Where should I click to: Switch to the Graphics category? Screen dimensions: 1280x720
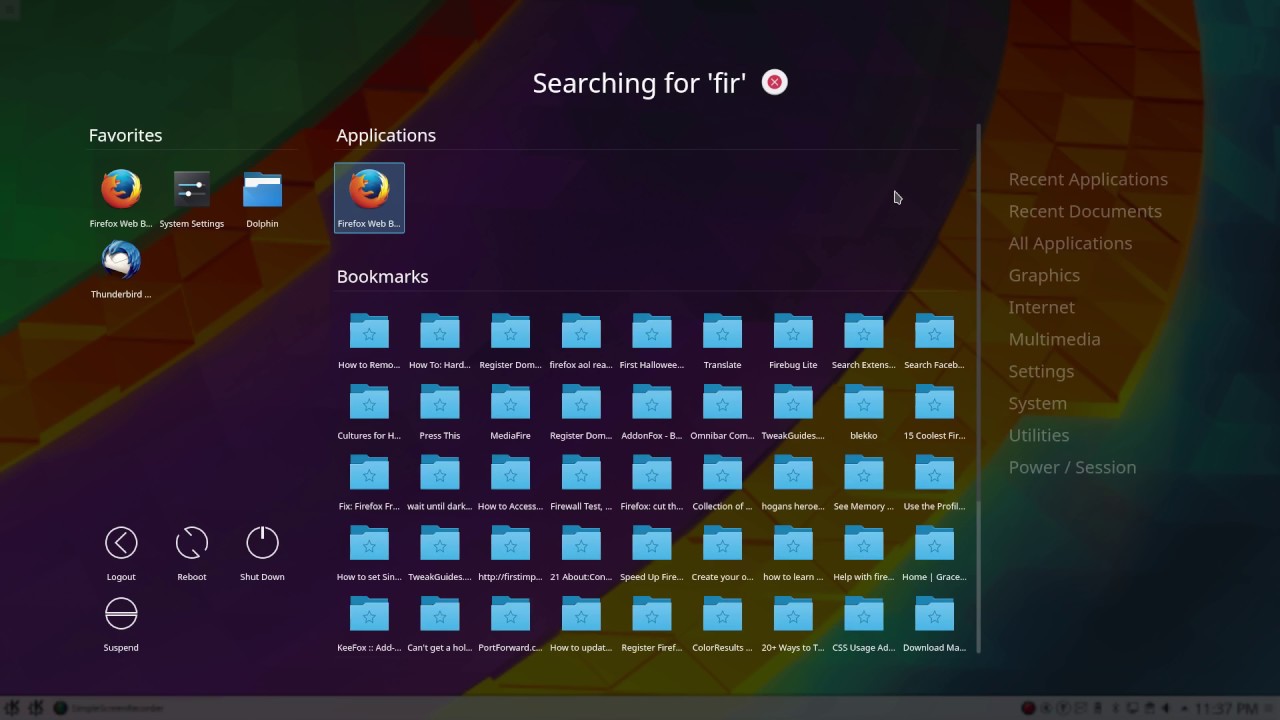1044,275
